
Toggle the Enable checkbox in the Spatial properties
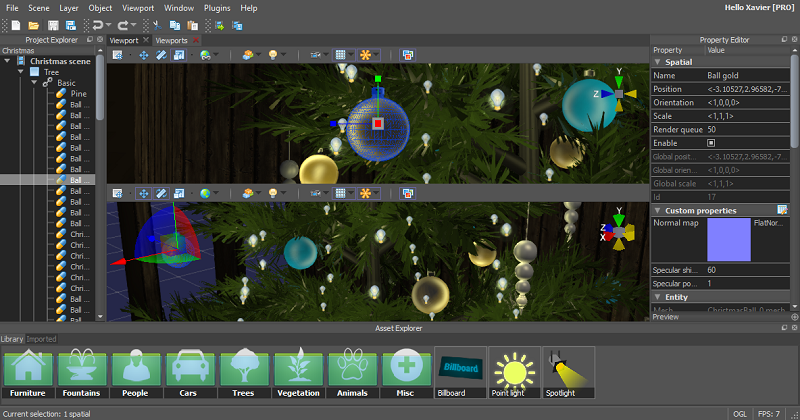click(711, 143)
